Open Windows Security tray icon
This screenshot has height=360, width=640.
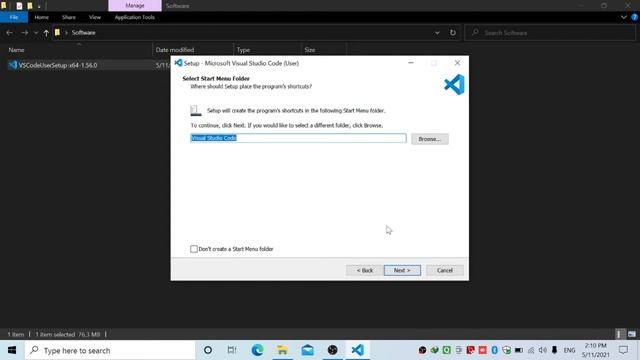pos(507,350)
